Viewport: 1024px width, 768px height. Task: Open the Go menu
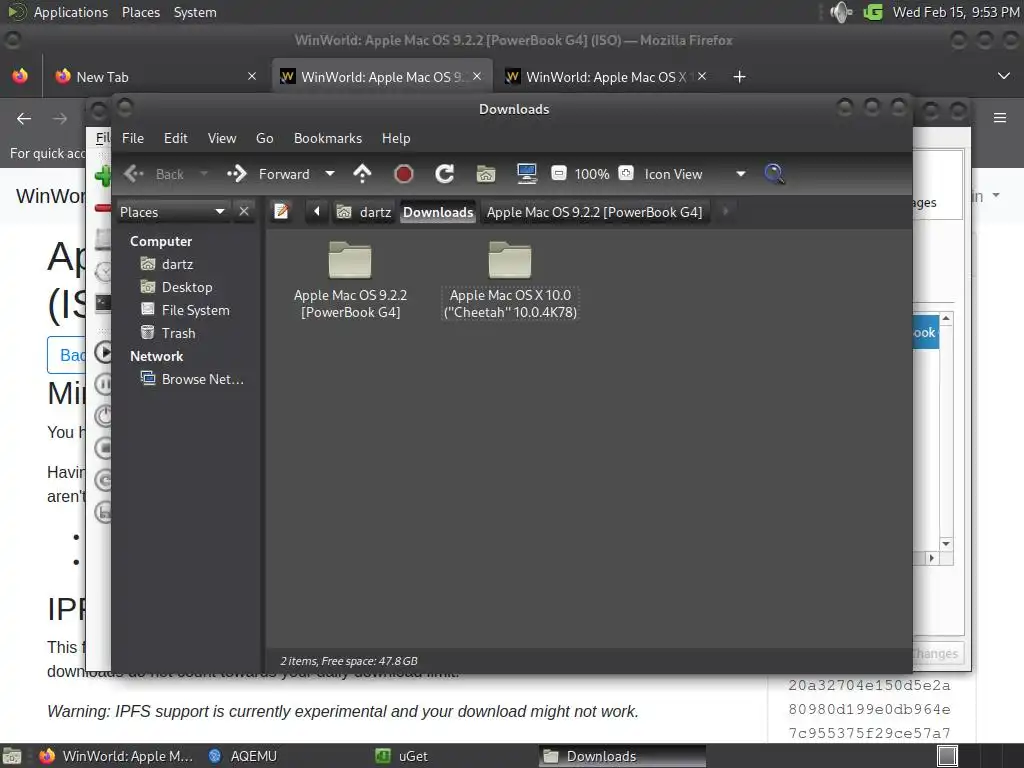tap(264, 138)
